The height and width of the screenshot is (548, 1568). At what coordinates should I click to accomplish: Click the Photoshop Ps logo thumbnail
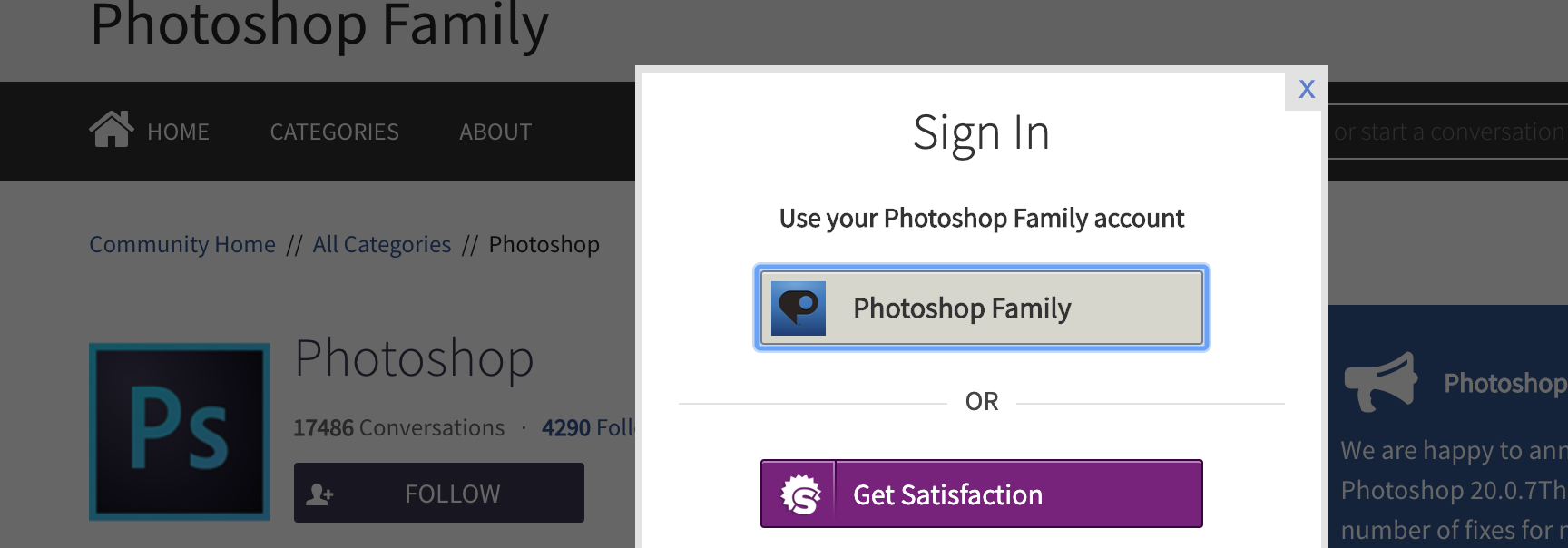click(180, 431)
